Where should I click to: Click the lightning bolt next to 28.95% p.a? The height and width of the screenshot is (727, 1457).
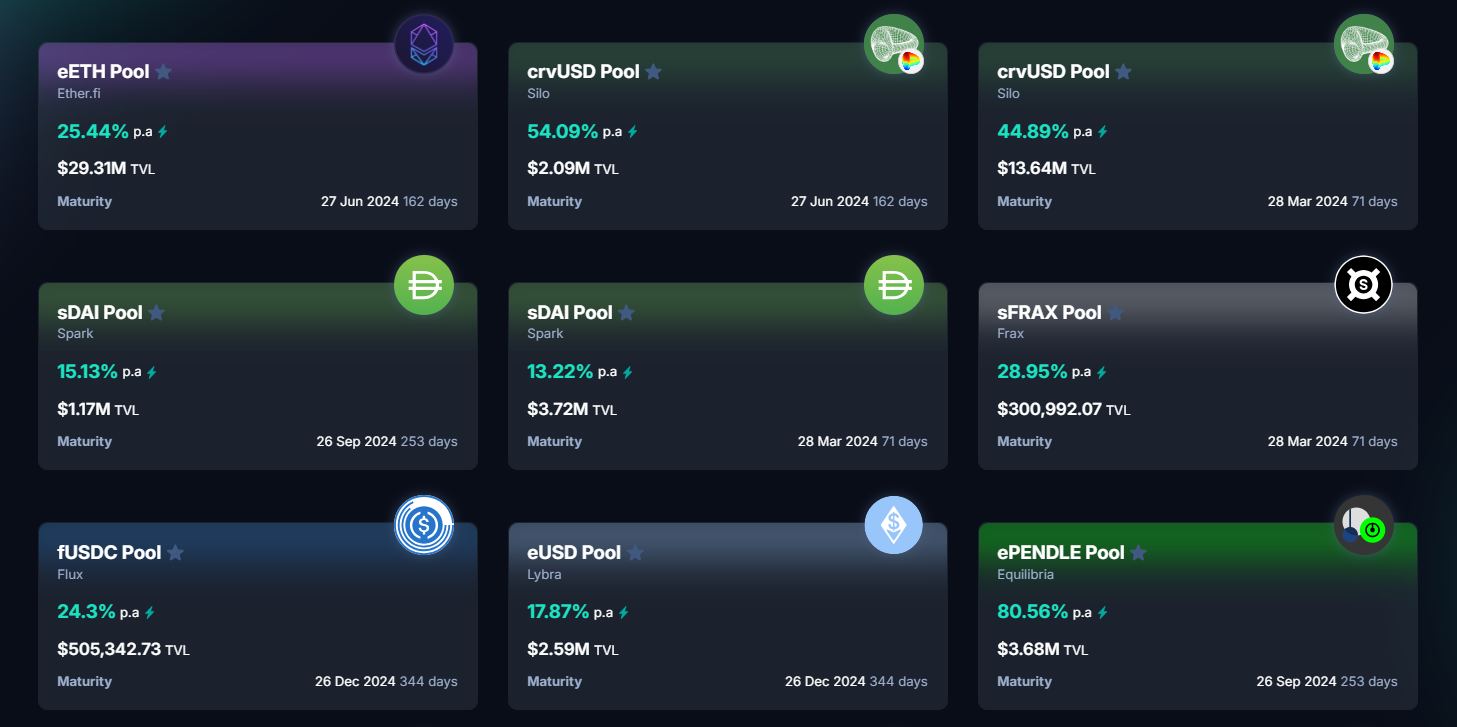coord(1101,372)
